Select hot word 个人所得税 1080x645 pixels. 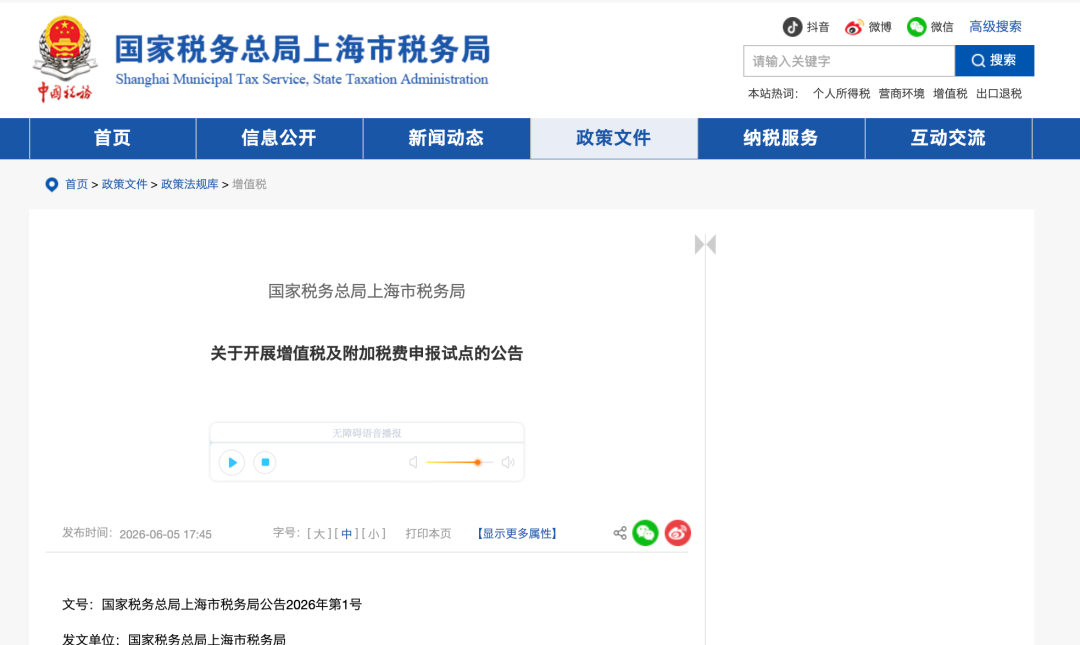(x=841, y=94)
